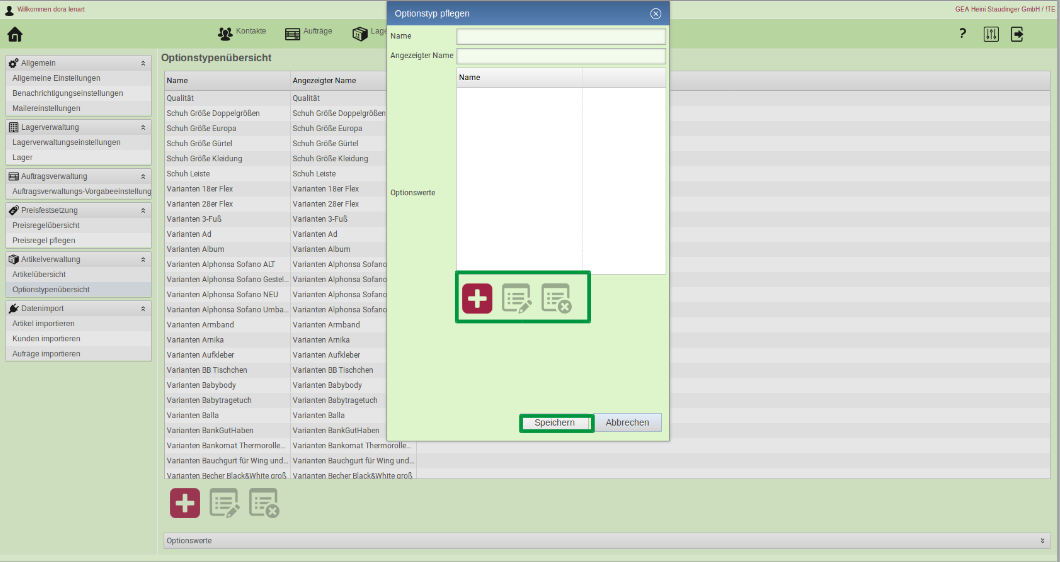
Task: Select Optionstypenübersicht in sidebar
Action: tap(78, 289)
